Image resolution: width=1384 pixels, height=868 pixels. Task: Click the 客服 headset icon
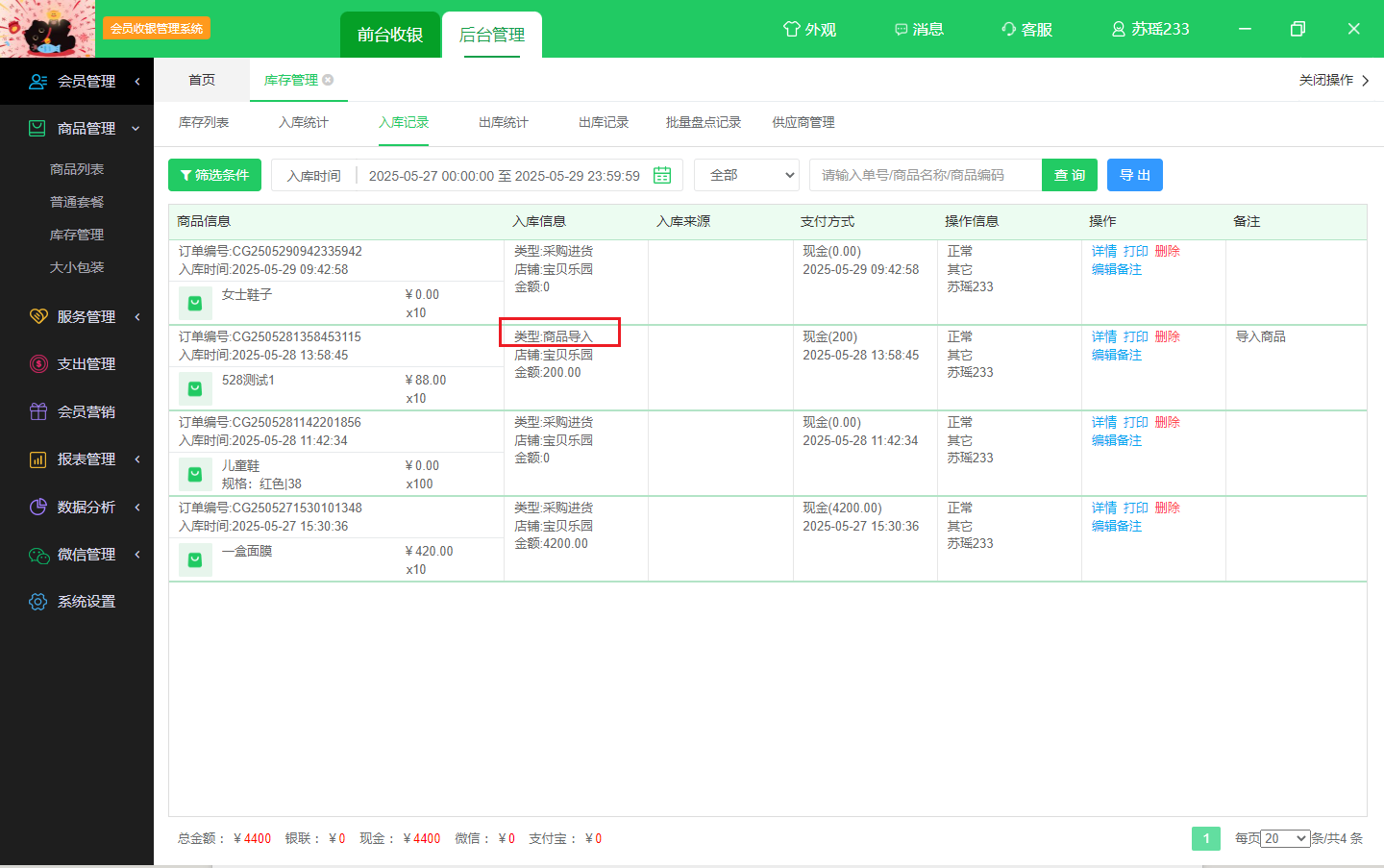click(x=1008, y=29)
